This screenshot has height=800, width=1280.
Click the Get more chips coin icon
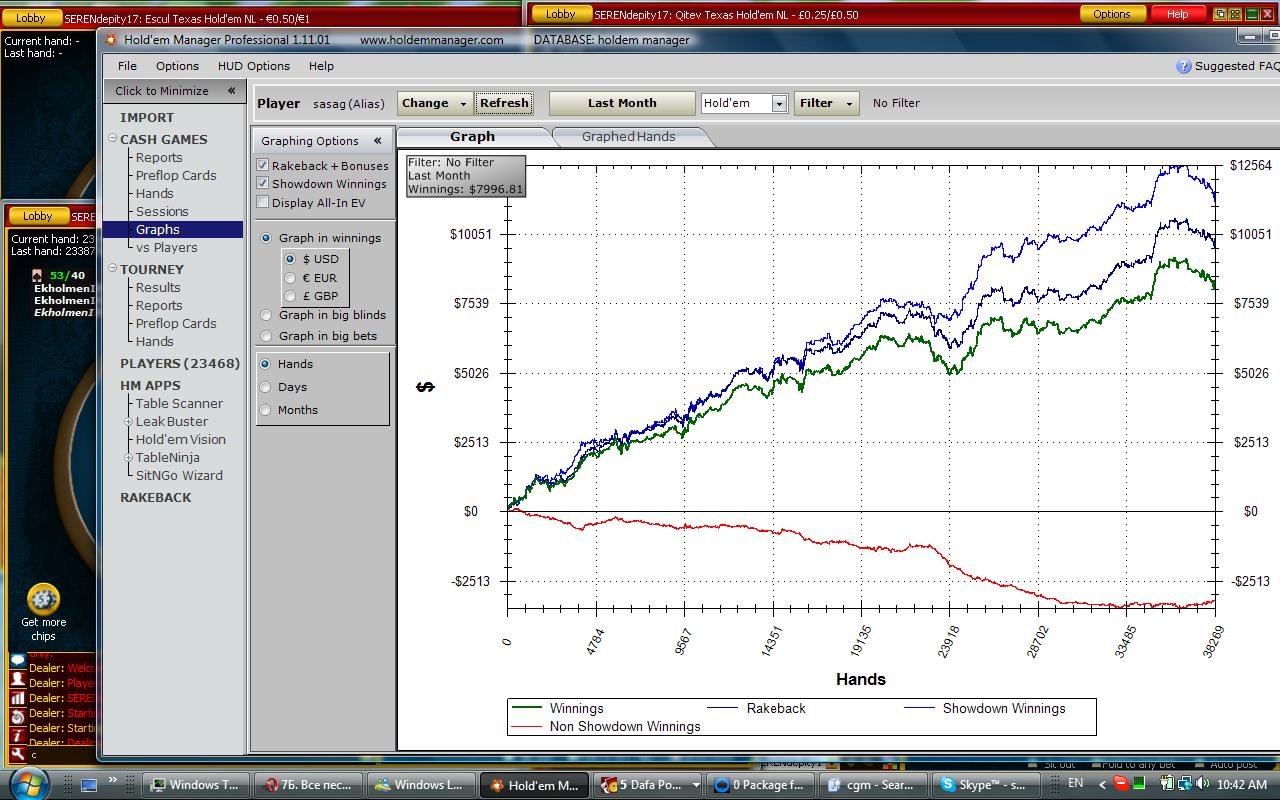coord(43,599)
